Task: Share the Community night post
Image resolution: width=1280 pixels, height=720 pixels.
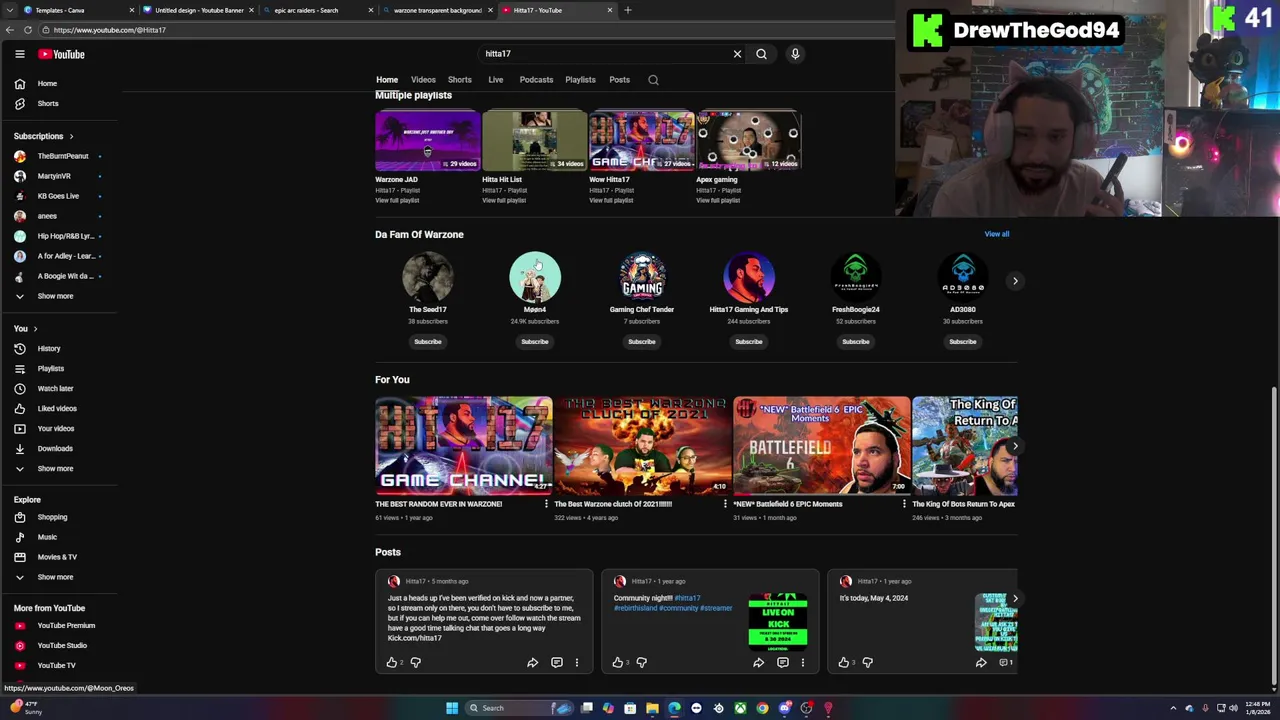Action: point(758,662)
